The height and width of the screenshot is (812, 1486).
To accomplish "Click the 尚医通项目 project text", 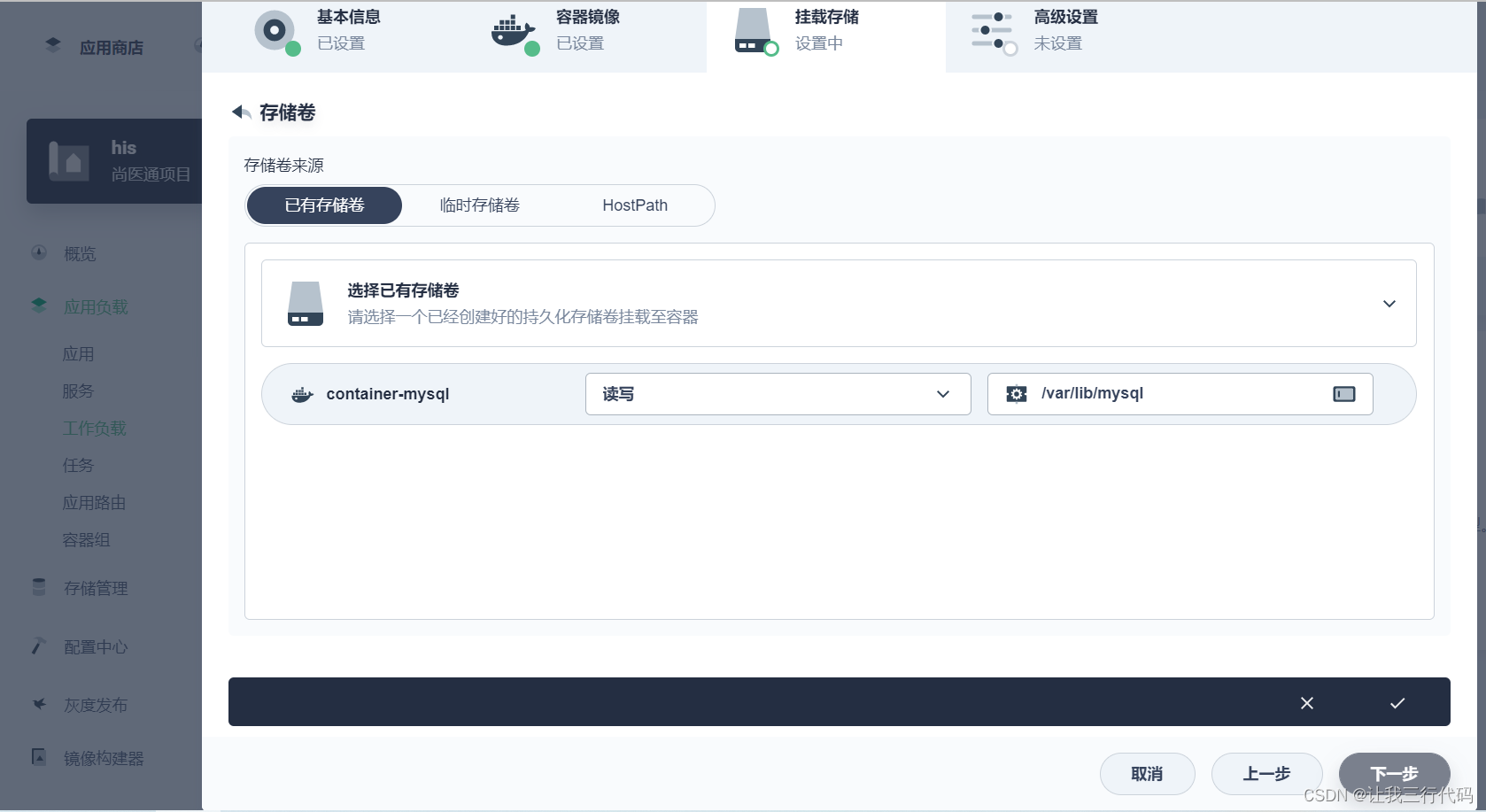I will [151, 174].
